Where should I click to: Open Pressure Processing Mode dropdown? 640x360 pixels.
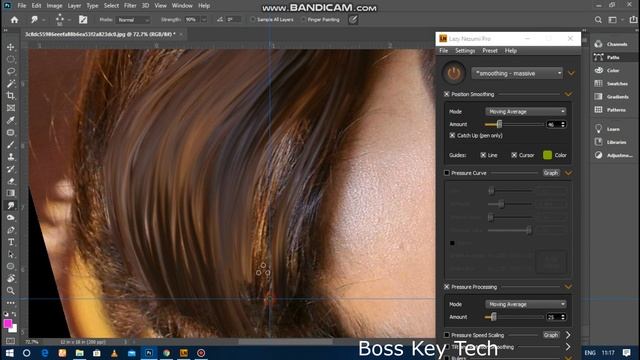526,304
